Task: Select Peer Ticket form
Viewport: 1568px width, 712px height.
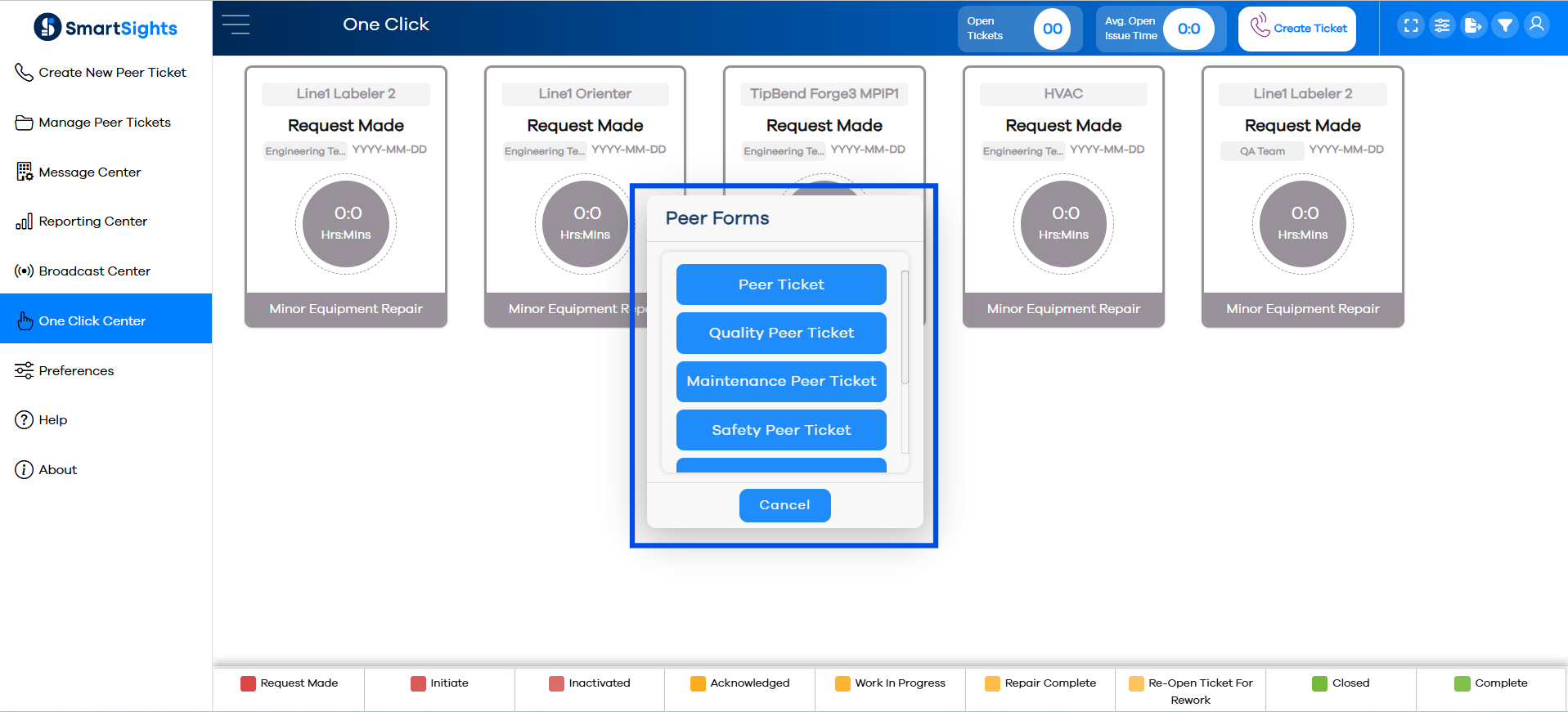Action: [x=781, y=284]
